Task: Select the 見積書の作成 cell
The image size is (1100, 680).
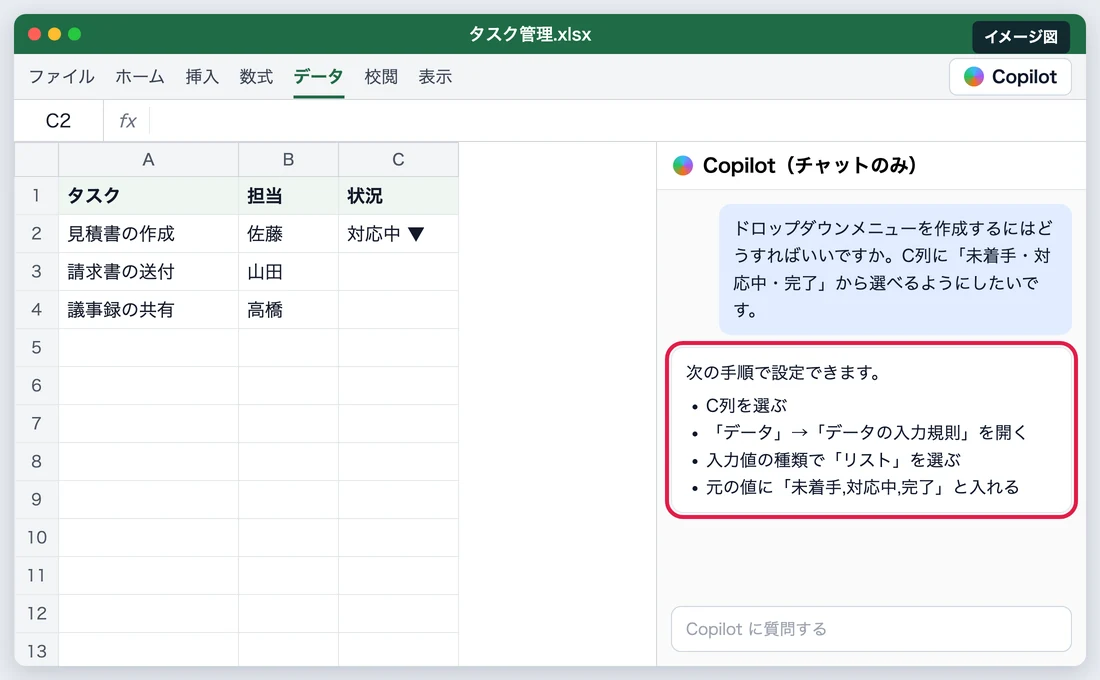Action: coord(148,234)
